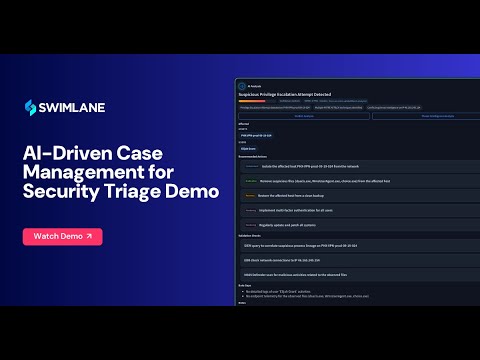The height and width of the screenshot is (360, 480).
Task: Click 'Isolate the affected host' recommended action
Action: (360, 166)
